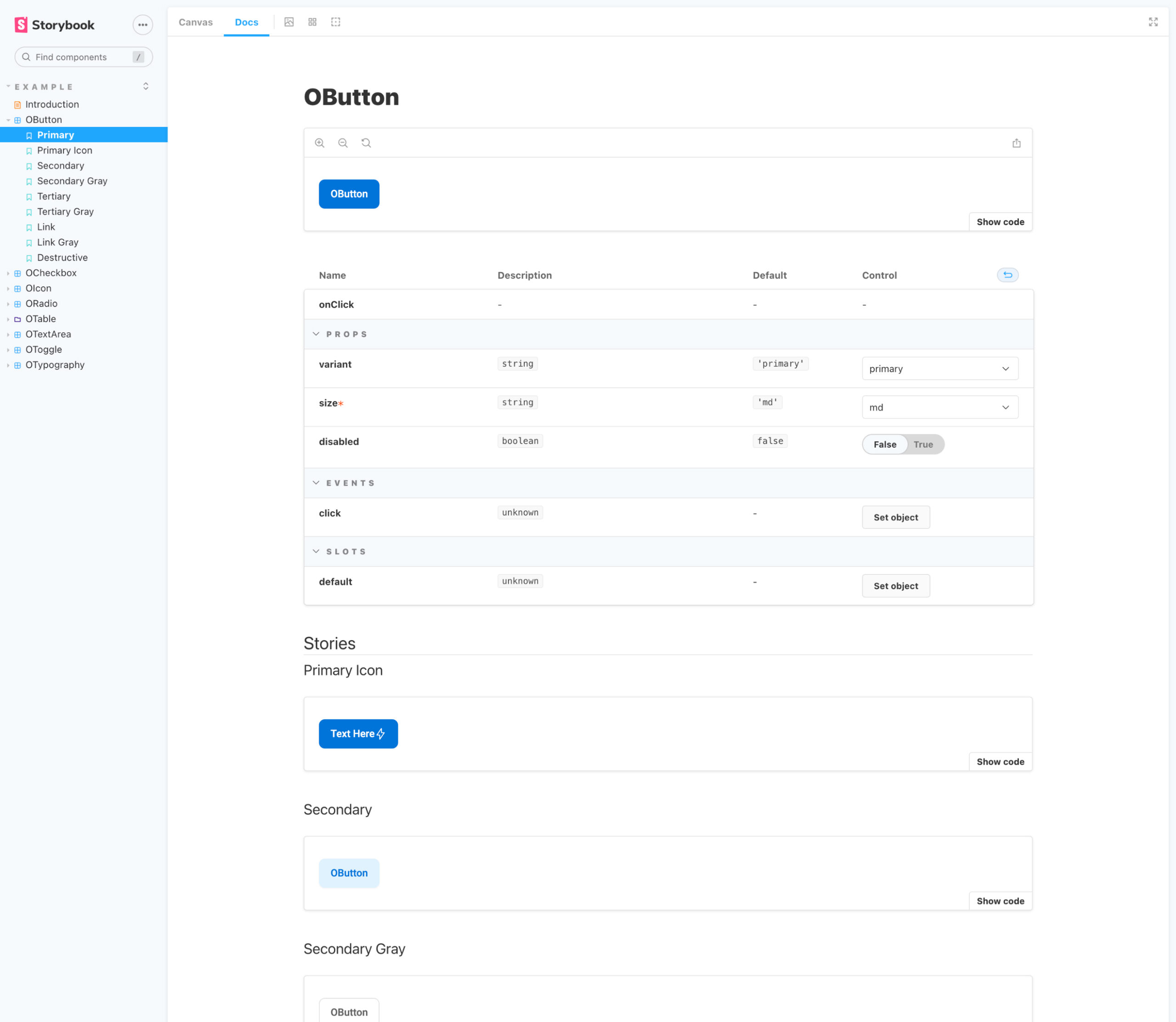Image resolution: width=1176 pixels, height=1022 pixels.
Task: Collapse the SLOTS section chevron
Action: 316,551
